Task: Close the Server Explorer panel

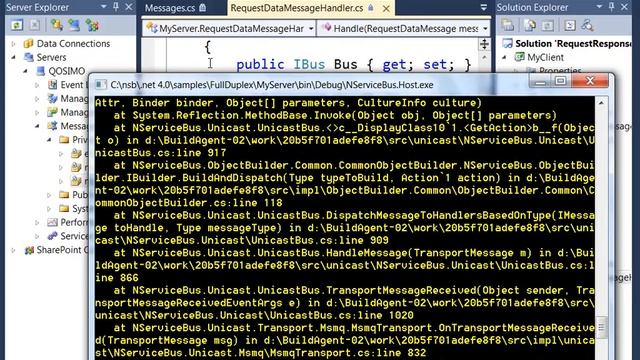Action: point(129,7)
